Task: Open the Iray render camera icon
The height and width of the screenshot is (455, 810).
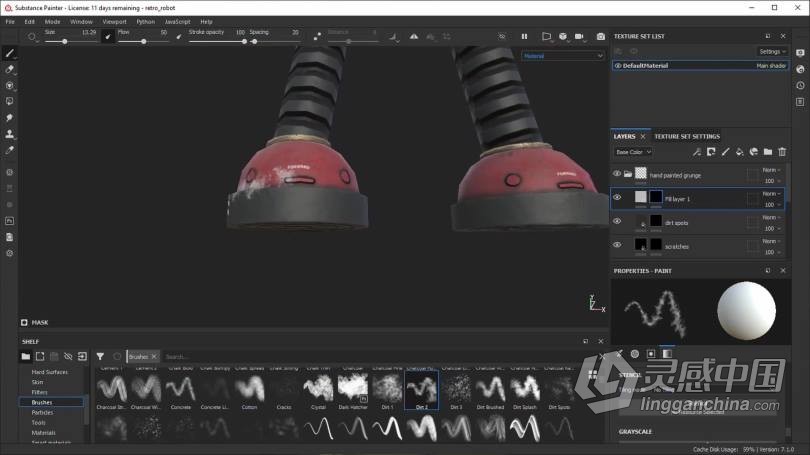Action: pos(600,37)
